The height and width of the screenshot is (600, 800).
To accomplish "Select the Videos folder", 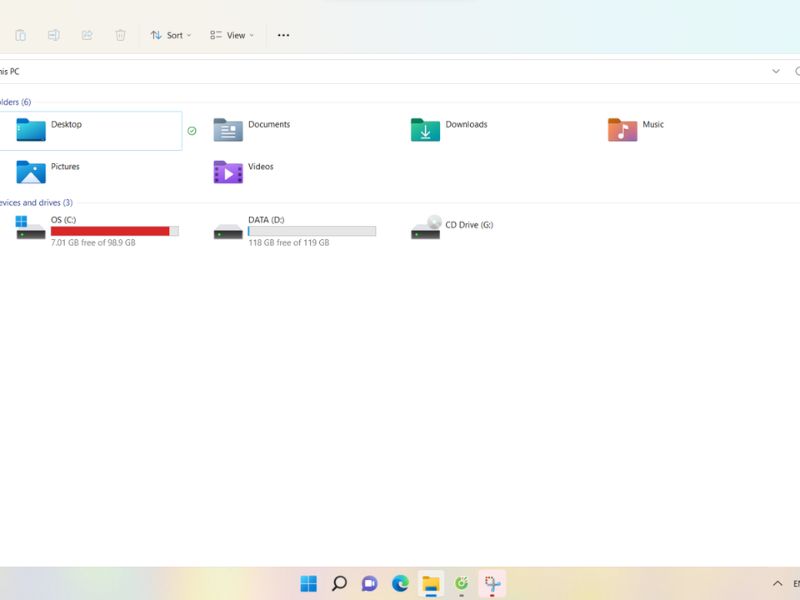I will click(x=243, y=172).
